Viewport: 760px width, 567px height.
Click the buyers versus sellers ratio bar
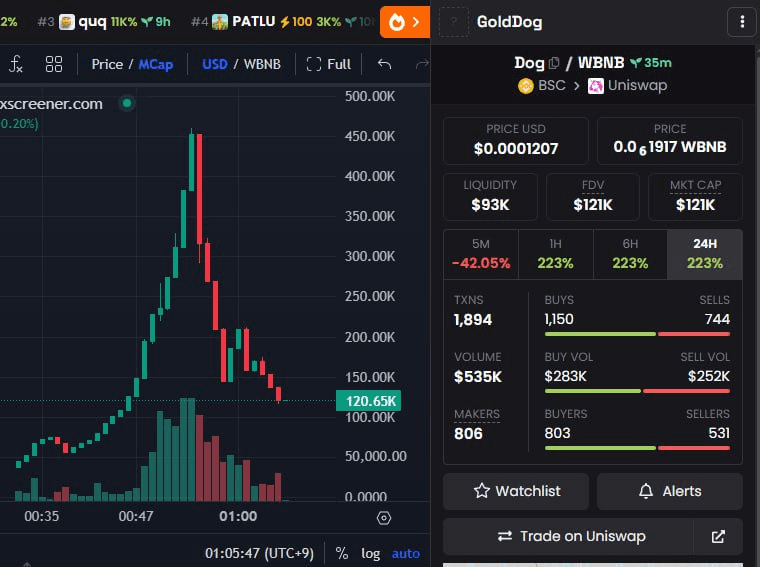click(637, 448)
